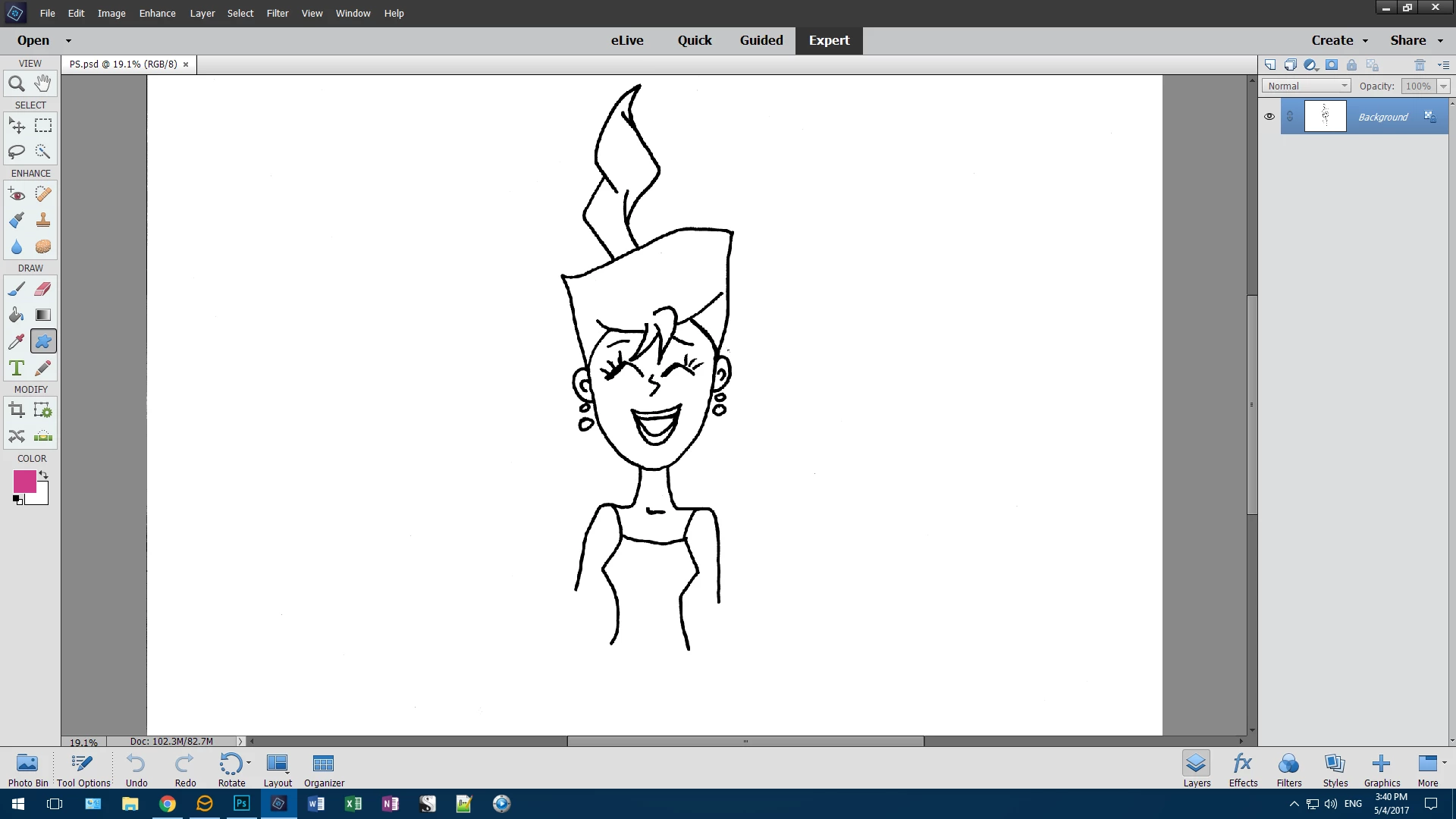Hide the Background layer with eye icon
This screenshot has width=1456, height=819.
1269,117
